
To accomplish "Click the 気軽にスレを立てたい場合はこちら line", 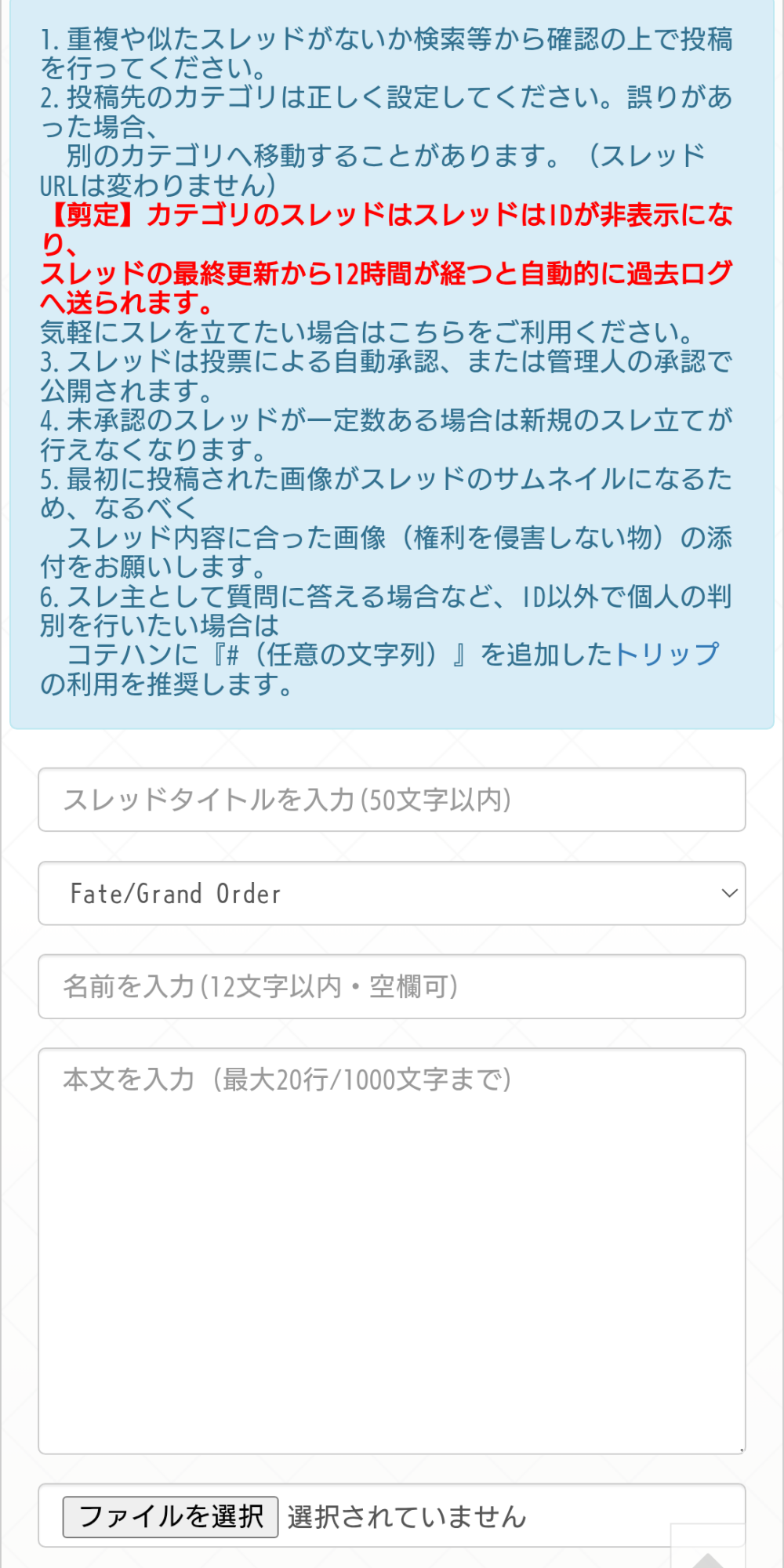I will coord(367,332).
